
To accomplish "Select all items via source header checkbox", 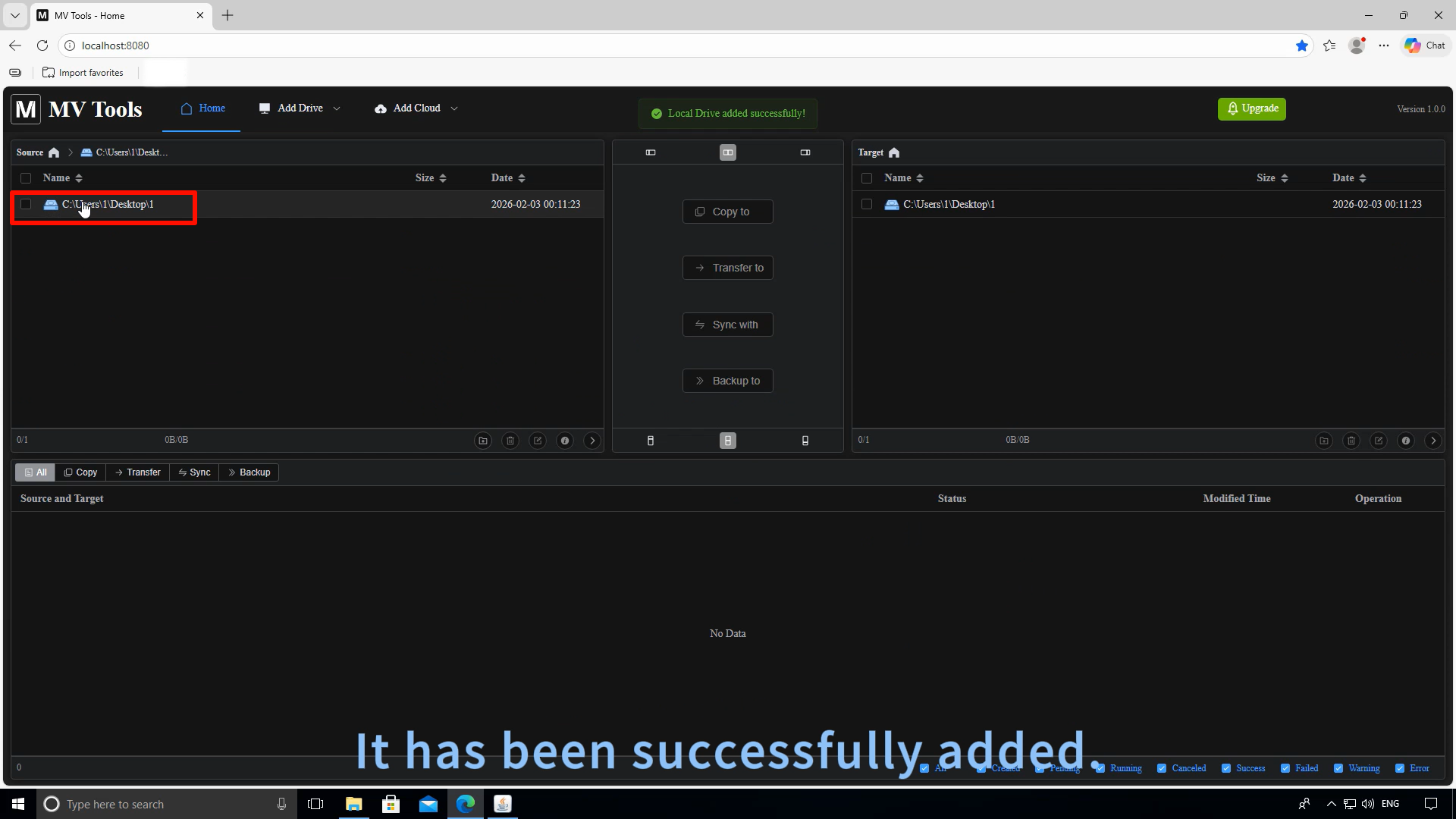I will click(x=26, y=177).
